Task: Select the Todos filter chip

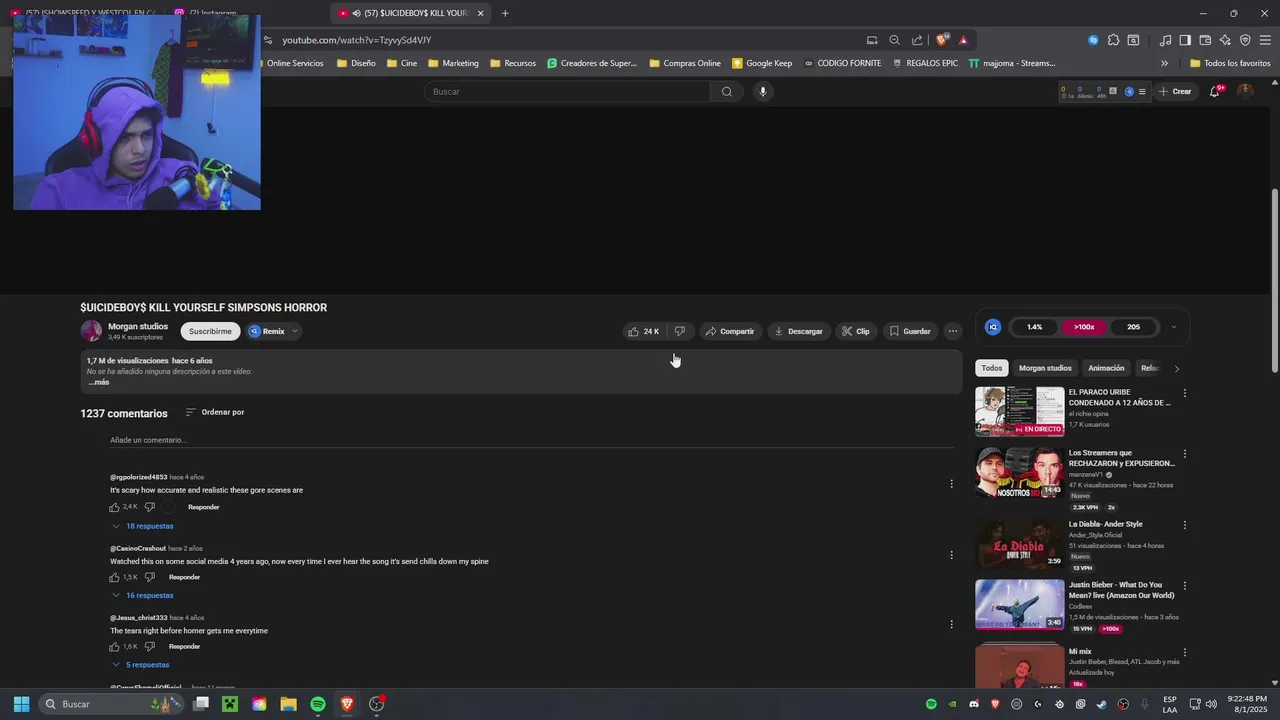Action: 992,368
